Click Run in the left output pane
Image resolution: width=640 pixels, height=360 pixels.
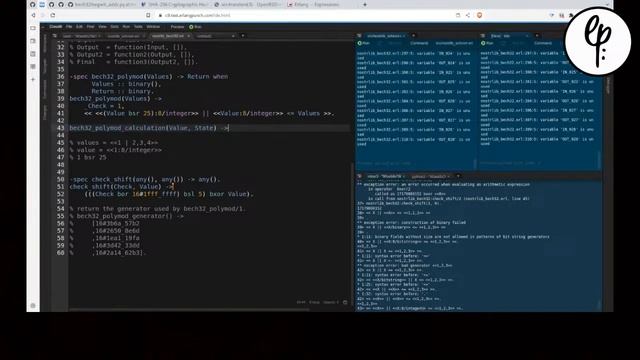[x=364, y=43]
